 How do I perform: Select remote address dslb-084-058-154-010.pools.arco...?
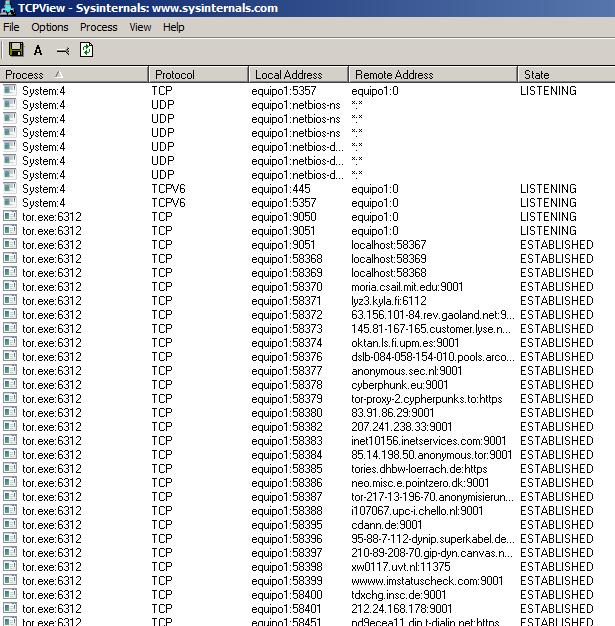click(x=432, y=357)
